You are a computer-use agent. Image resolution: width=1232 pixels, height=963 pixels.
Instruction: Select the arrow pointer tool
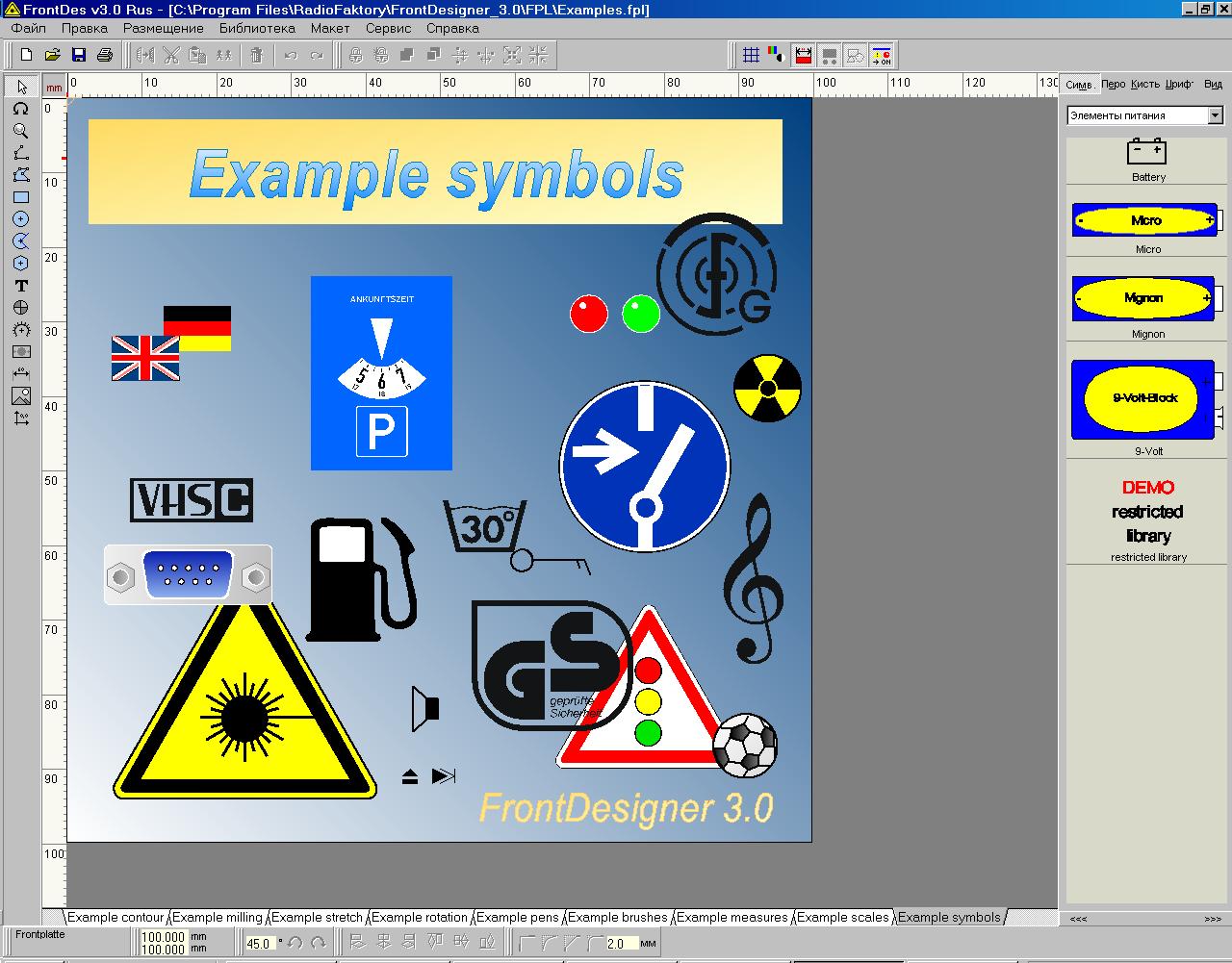(x=20, y=87)
